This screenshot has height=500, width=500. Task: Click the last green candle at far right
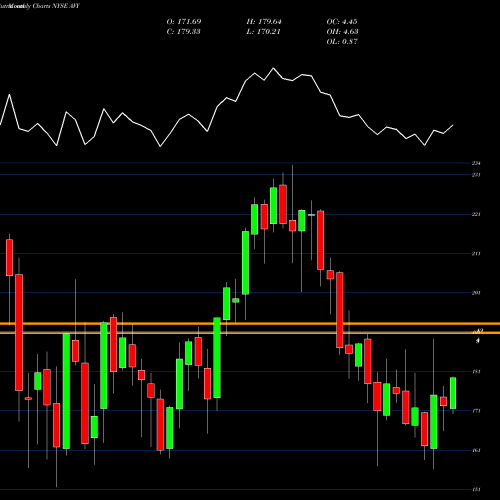[x=453, y=393]
